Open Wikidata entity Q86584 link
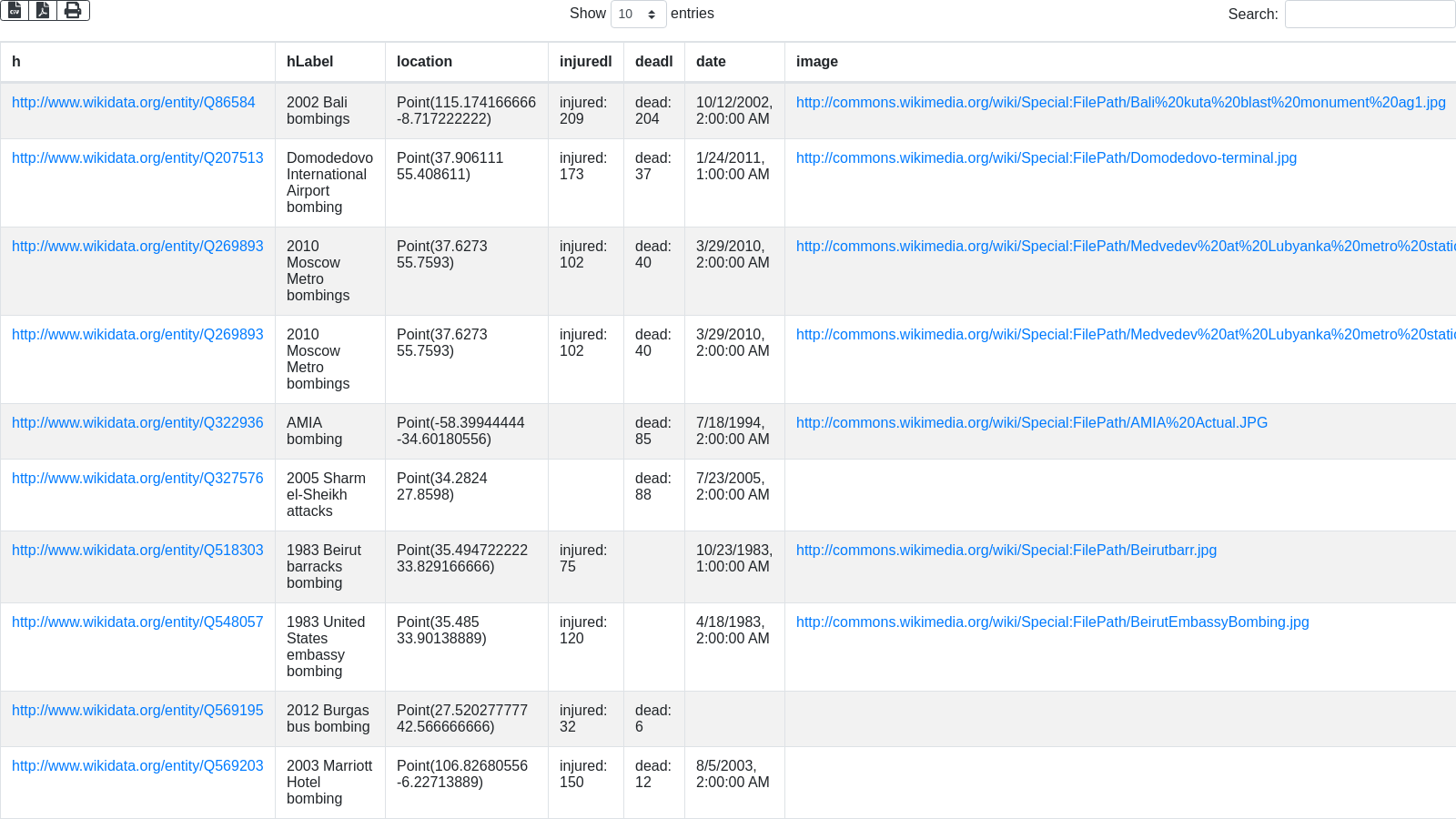This screenshot has width=1456, height=819. 133,103
